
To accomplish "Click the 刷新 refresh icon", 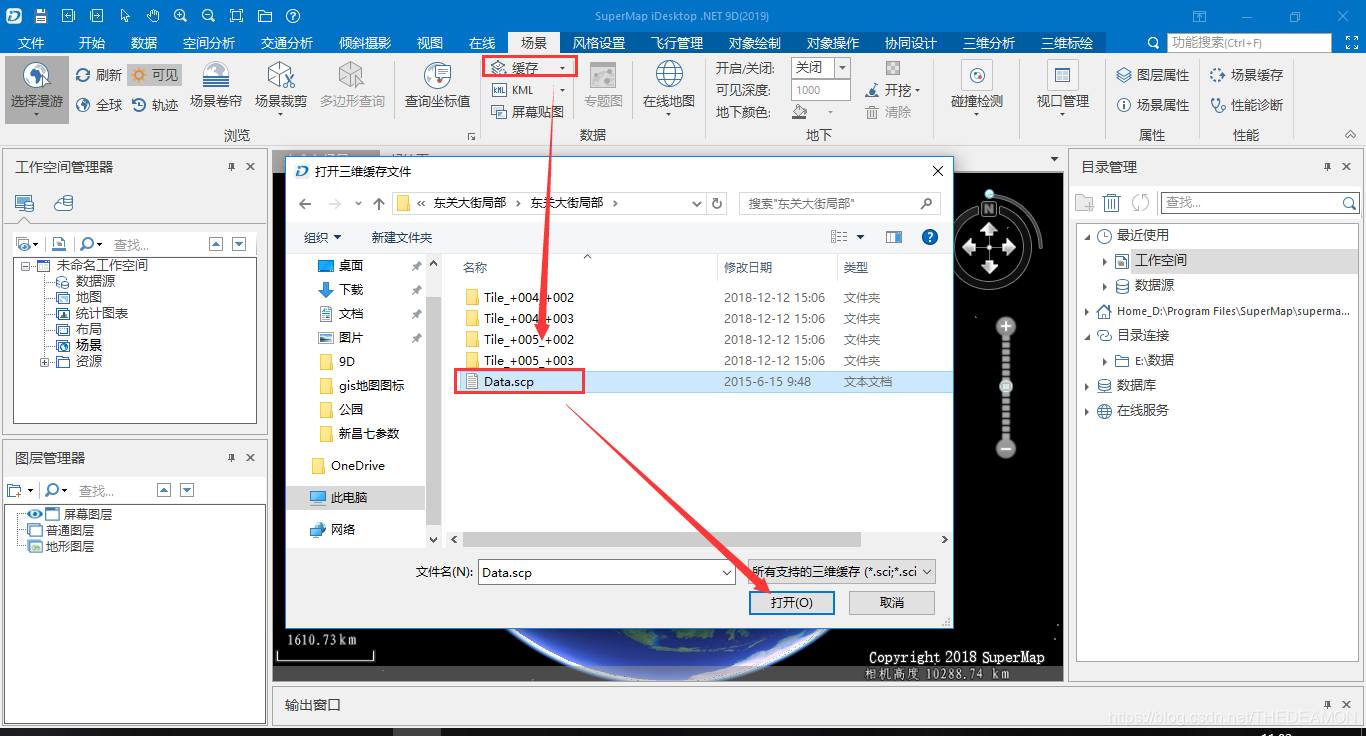I will 83,75.
